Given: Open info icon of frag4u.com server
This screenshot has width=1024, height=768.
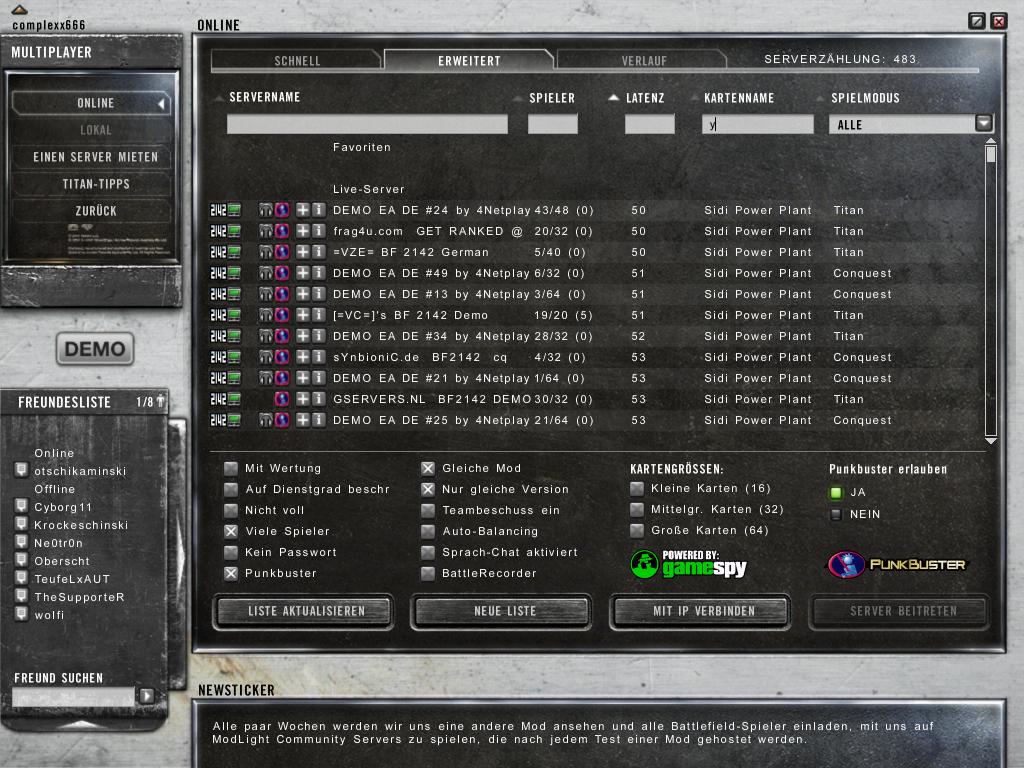Looking at the screenshot, I should pyautogui.click(x=319, y=231).
